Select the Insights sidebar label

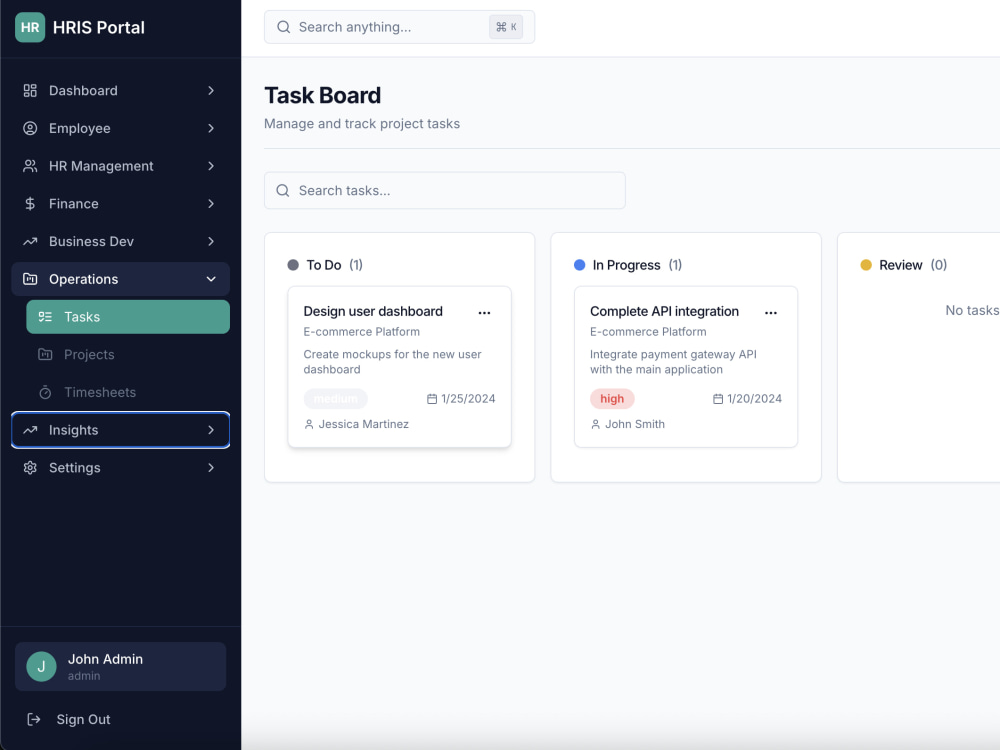[73, 430]
